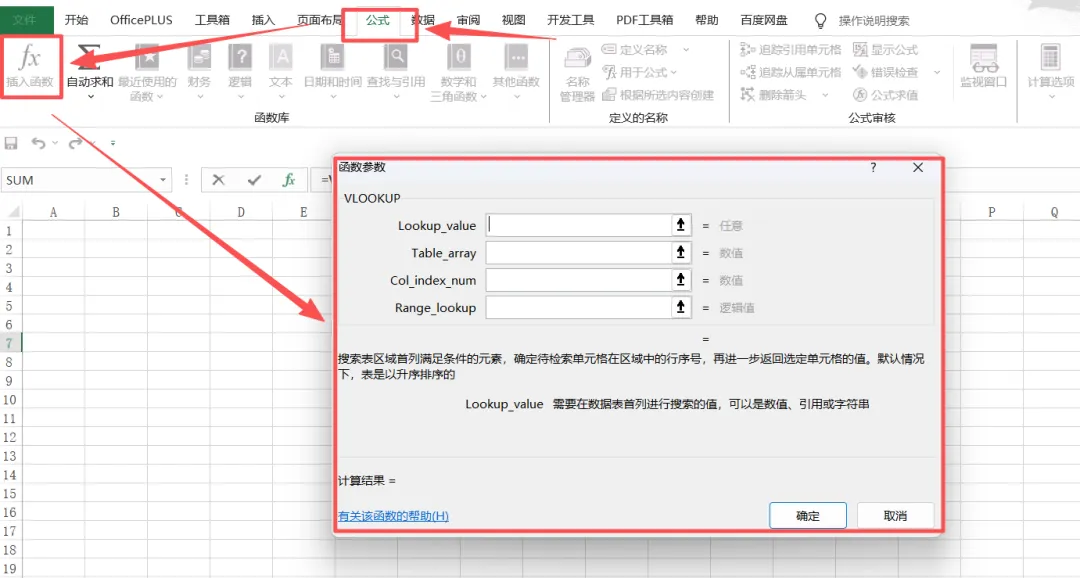The height and width of the screenshot is (578, 1080).
Task: Open the help link for this function
Action: (x=393, y=516)
